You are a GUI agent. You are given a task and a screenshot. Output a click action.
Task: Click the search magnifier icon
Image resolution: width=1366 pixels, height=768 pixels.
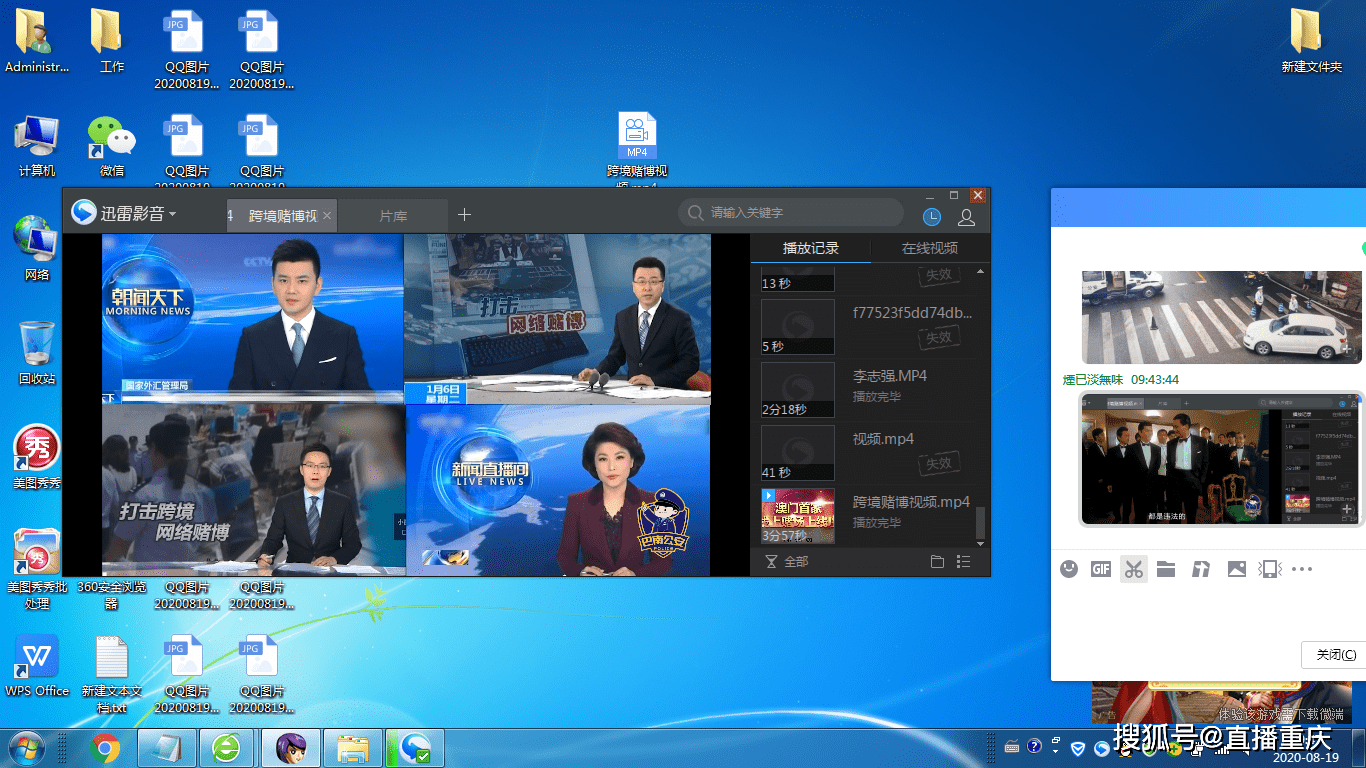click(x=695, y=213)
